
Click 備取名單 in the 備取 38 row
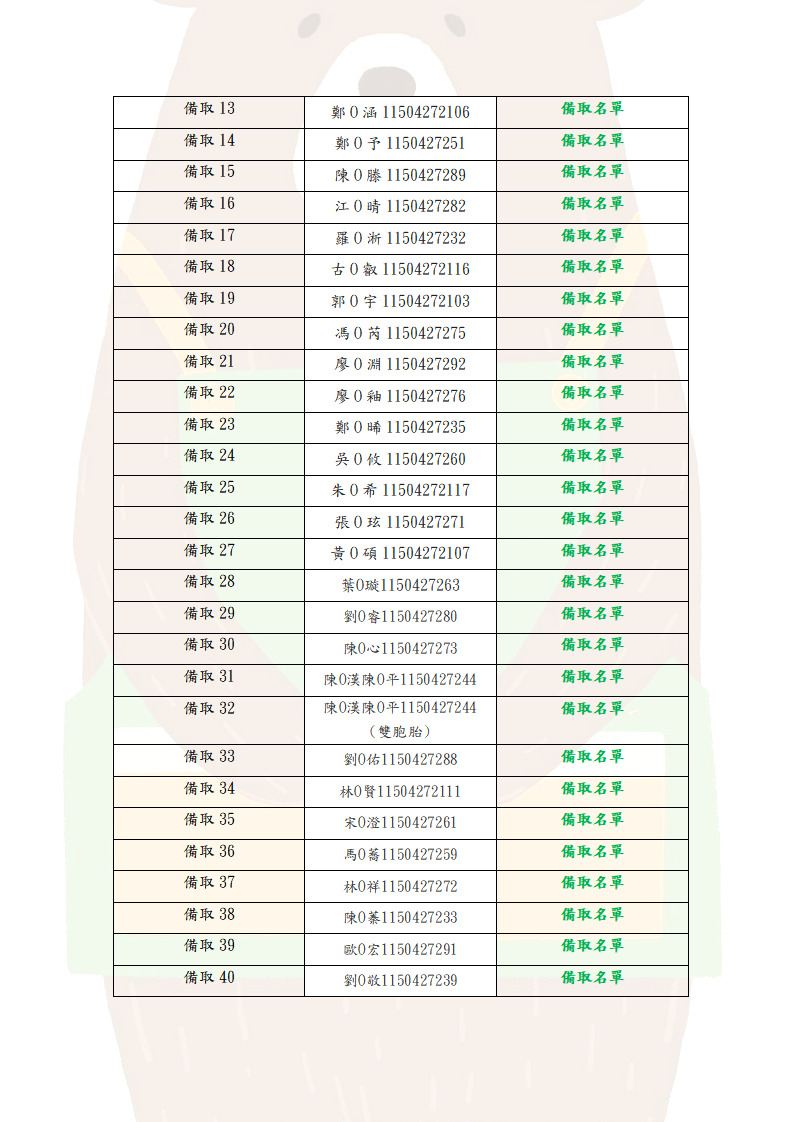coord(592,915)
